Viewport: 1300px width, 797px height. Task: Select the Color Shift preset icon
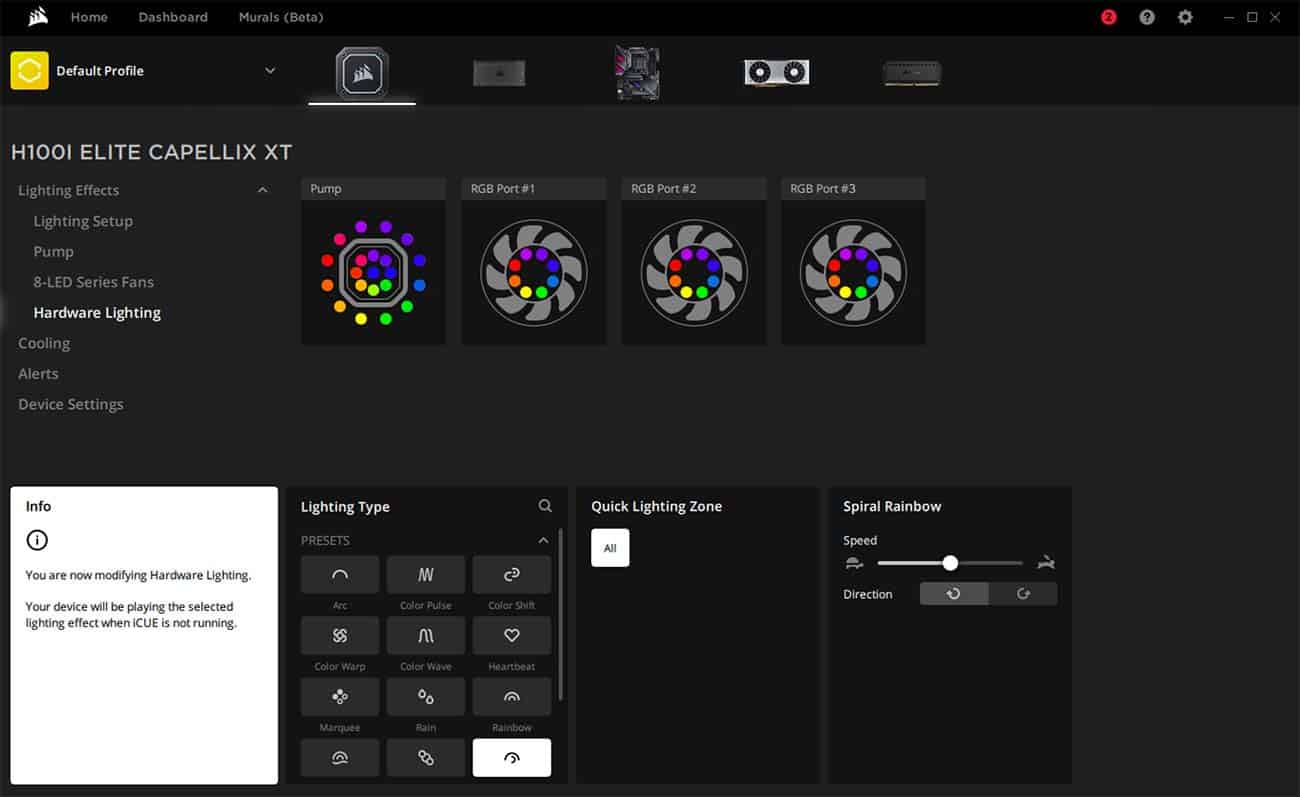(x=511, y=575)
